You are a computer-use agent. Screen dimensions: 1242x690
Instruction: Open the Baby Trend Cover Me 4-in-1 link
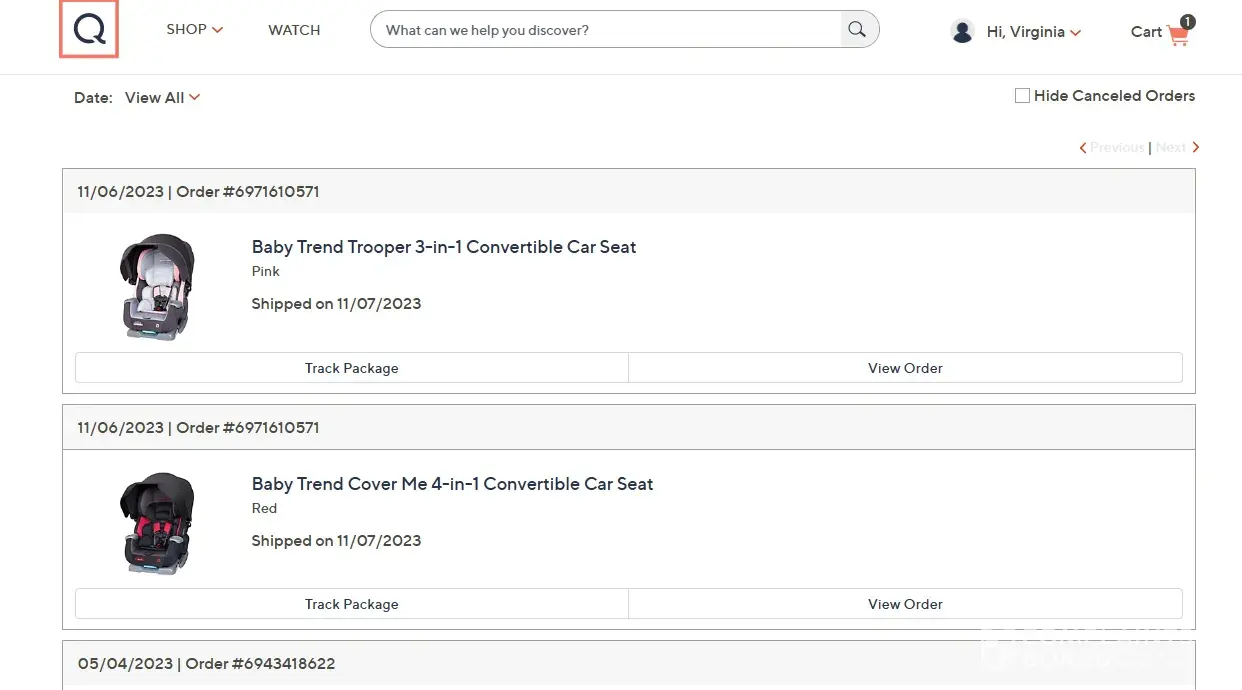coord(452,484)
